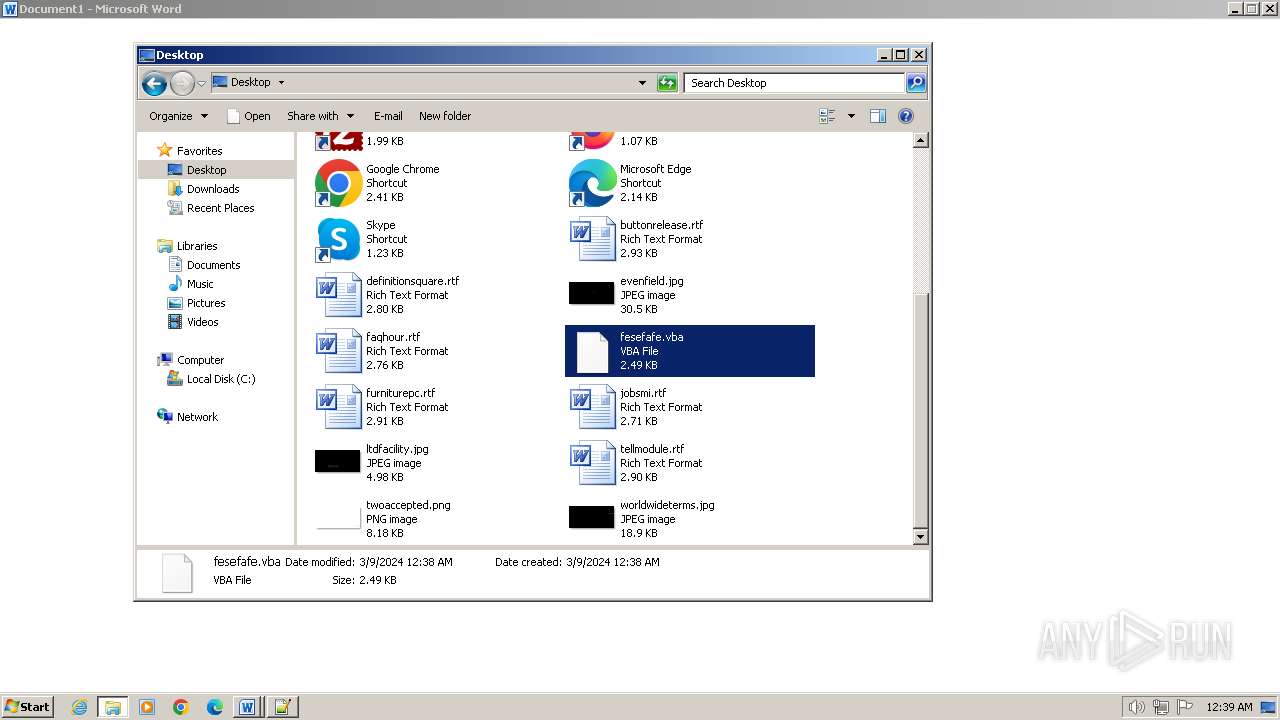
Task: Click the E-mail toolbar button
Action: (x=388, y=116)
